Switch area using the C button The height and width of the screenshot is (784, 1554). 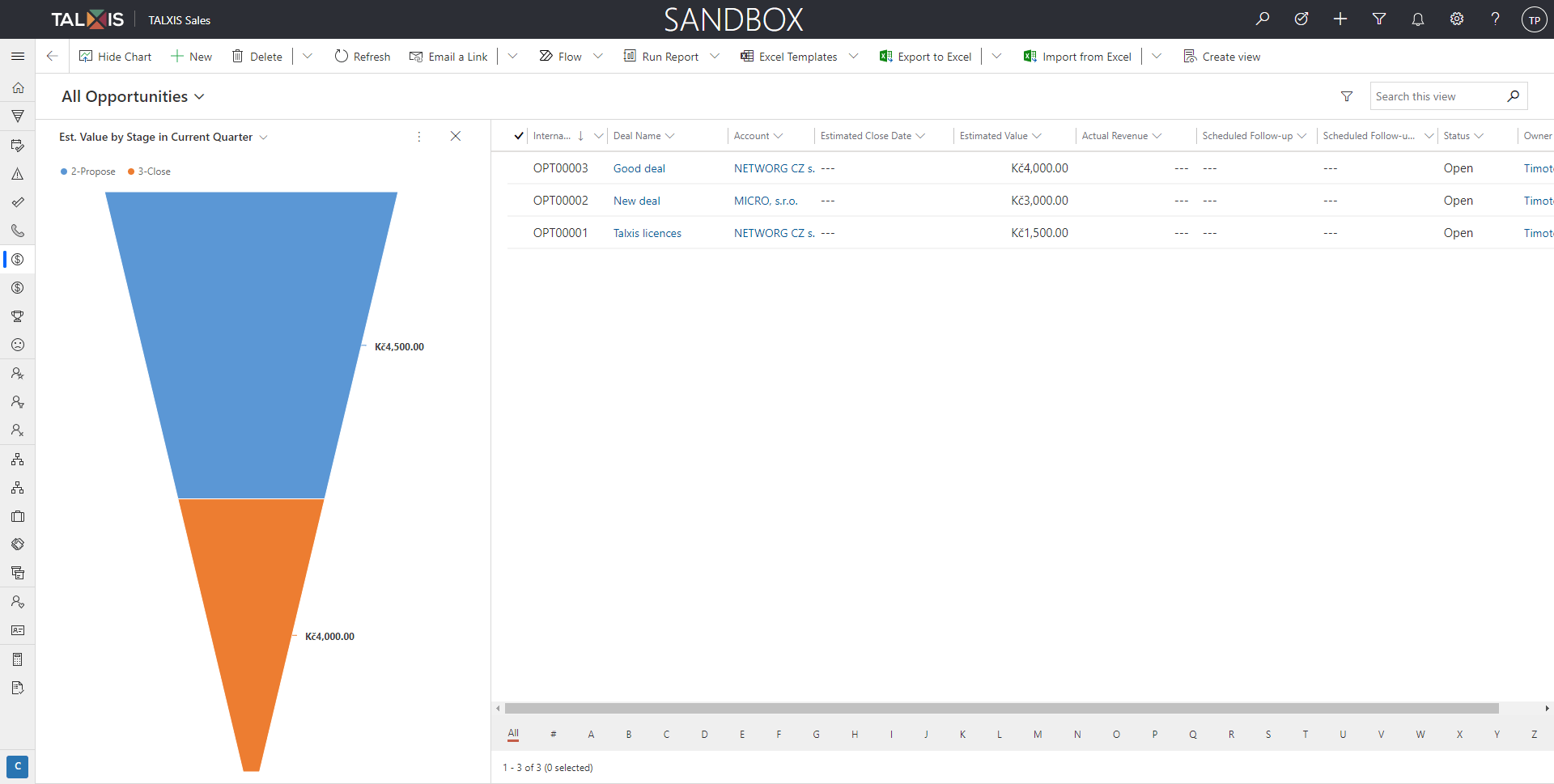coord(18,766)
